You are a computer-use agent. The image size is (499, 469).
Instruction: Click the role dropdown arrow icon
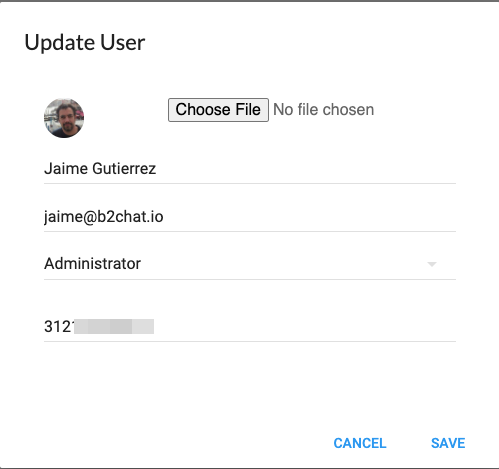tap(432, 264)
